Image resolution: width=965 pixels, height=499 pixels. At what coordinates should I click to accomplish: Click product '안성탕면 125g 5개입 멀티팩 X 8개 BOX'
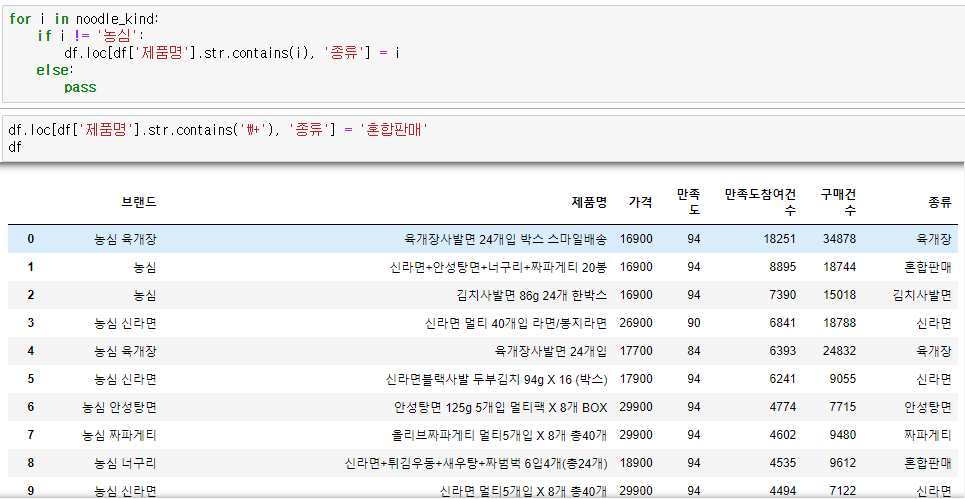[x=500, y=407]
